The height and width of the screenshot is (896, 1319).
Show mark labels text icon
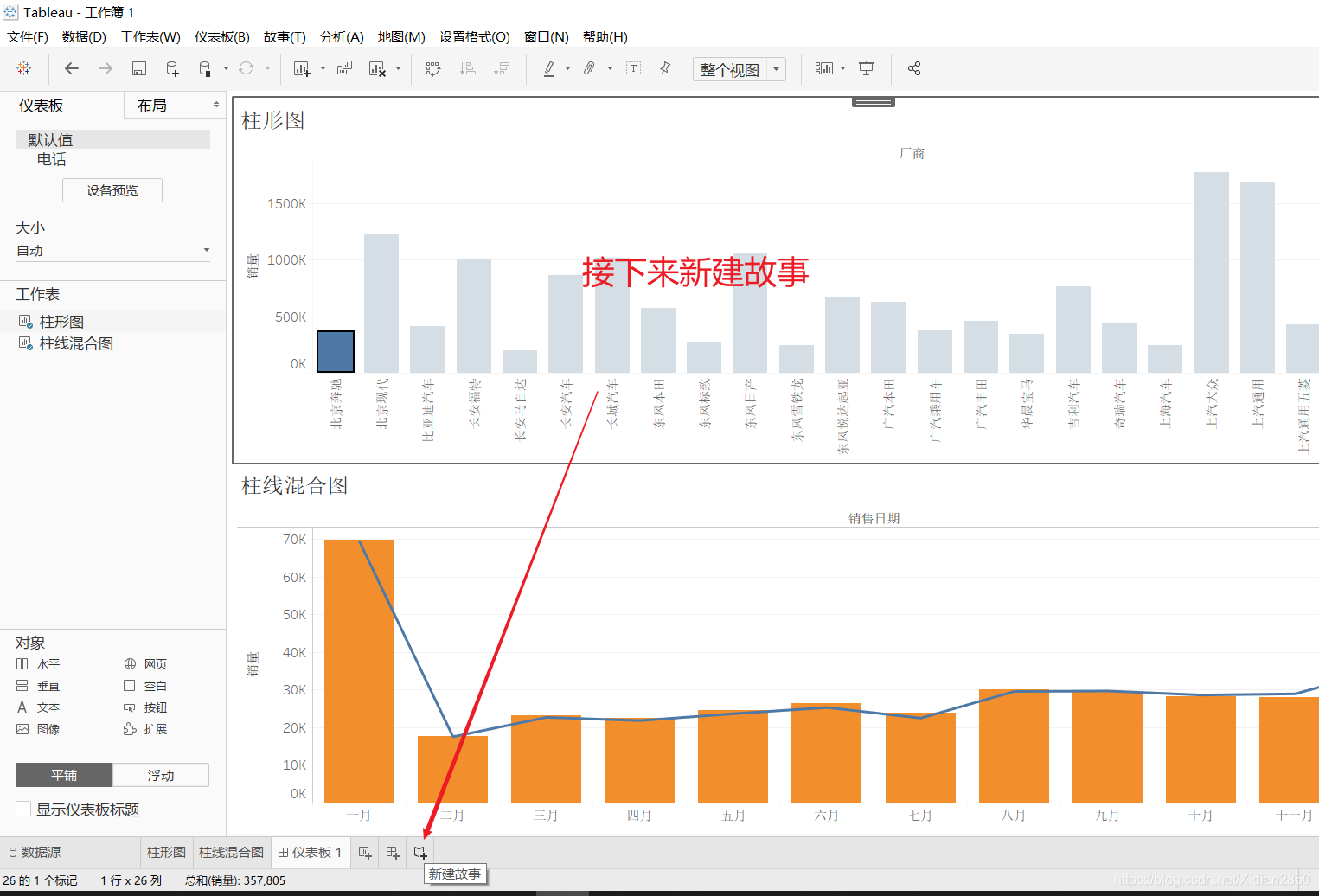pos(633,68)
